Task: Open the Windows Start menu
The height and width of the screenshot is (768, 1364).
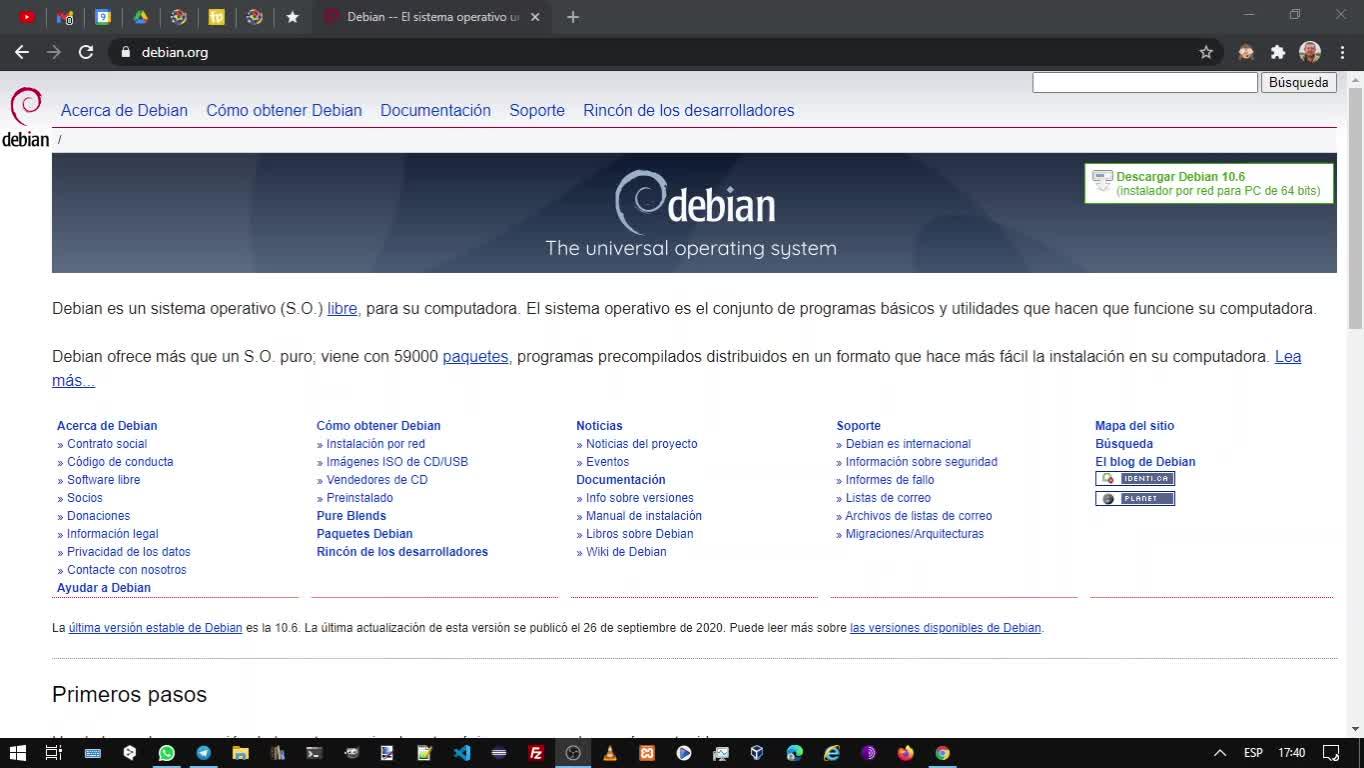Action: [x=17, y=753]
